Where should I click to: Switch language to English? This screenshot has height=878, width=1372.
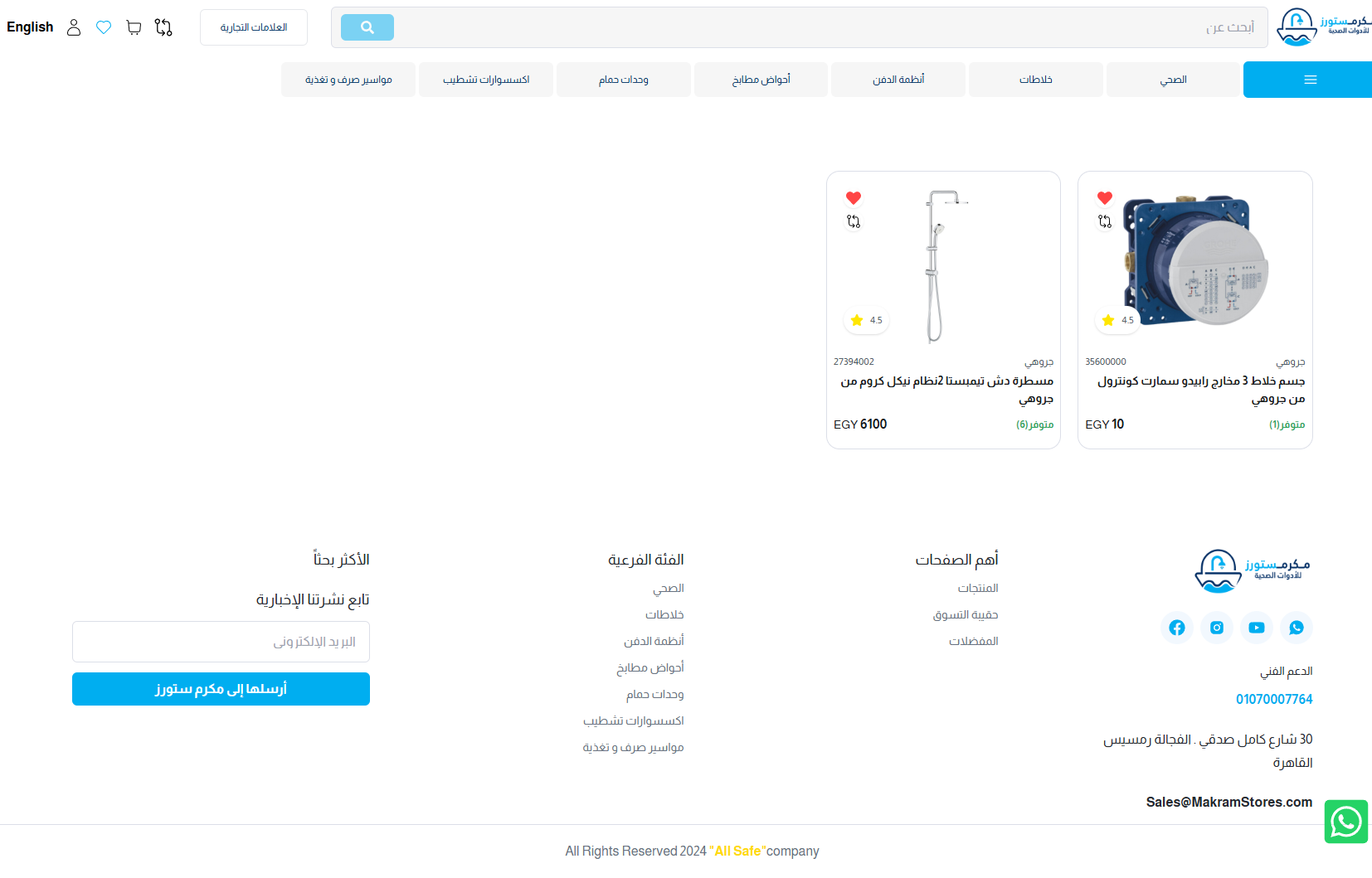[30, 27]
